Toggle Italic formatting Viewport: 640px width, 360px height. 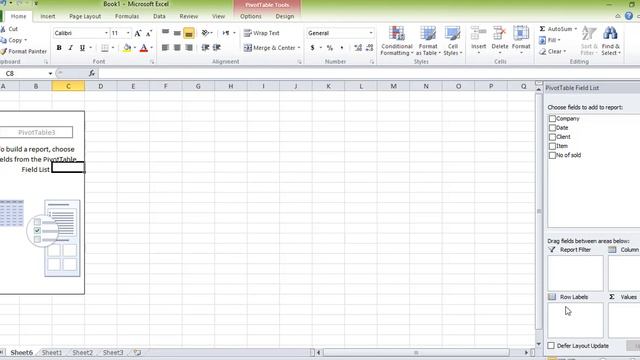click(x=70, y=48)
